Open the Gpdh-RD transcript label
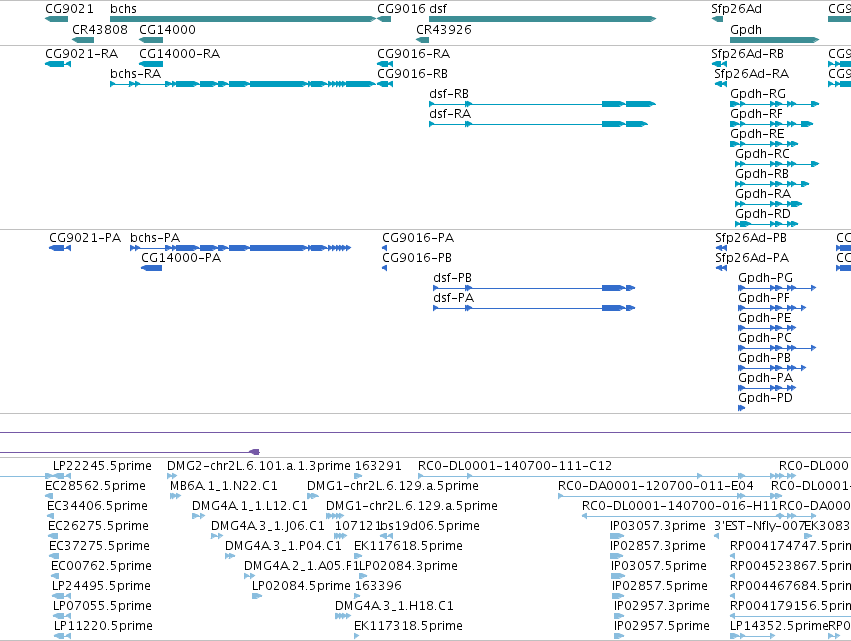851x641 pixels. pyautogui.click(x=763, y=214)
